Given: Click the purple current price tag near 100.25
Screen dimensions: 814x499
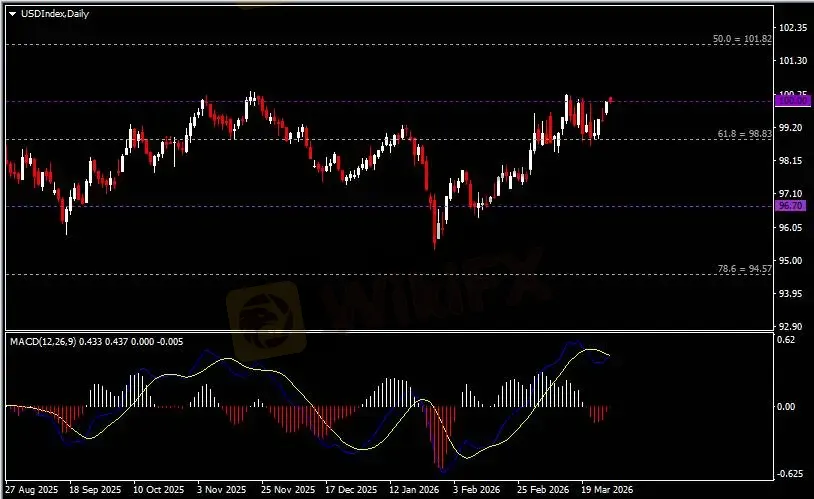Looking at the screenshot, I should pyautogui.click(x=790, y=100).
